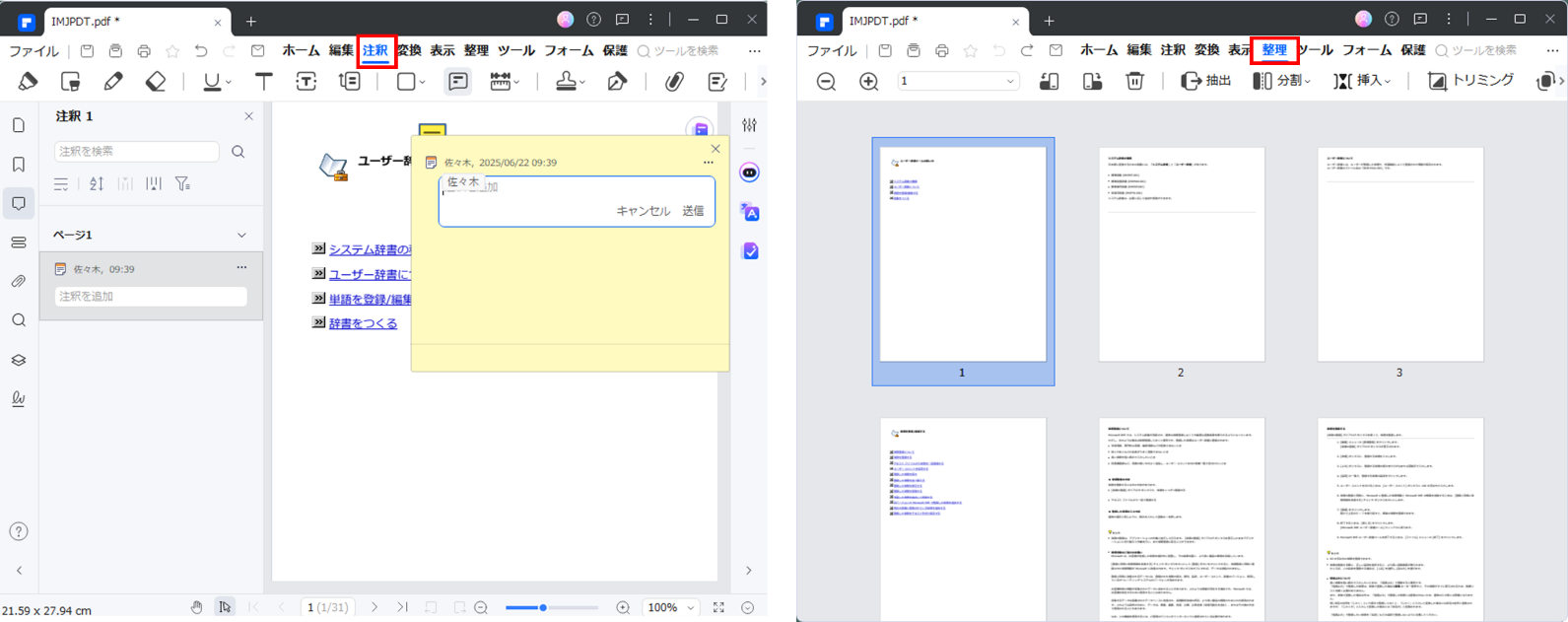Switch to フォーム tab in right window
Viewport: 1568px width, 622px height.
click(1367, 50)
